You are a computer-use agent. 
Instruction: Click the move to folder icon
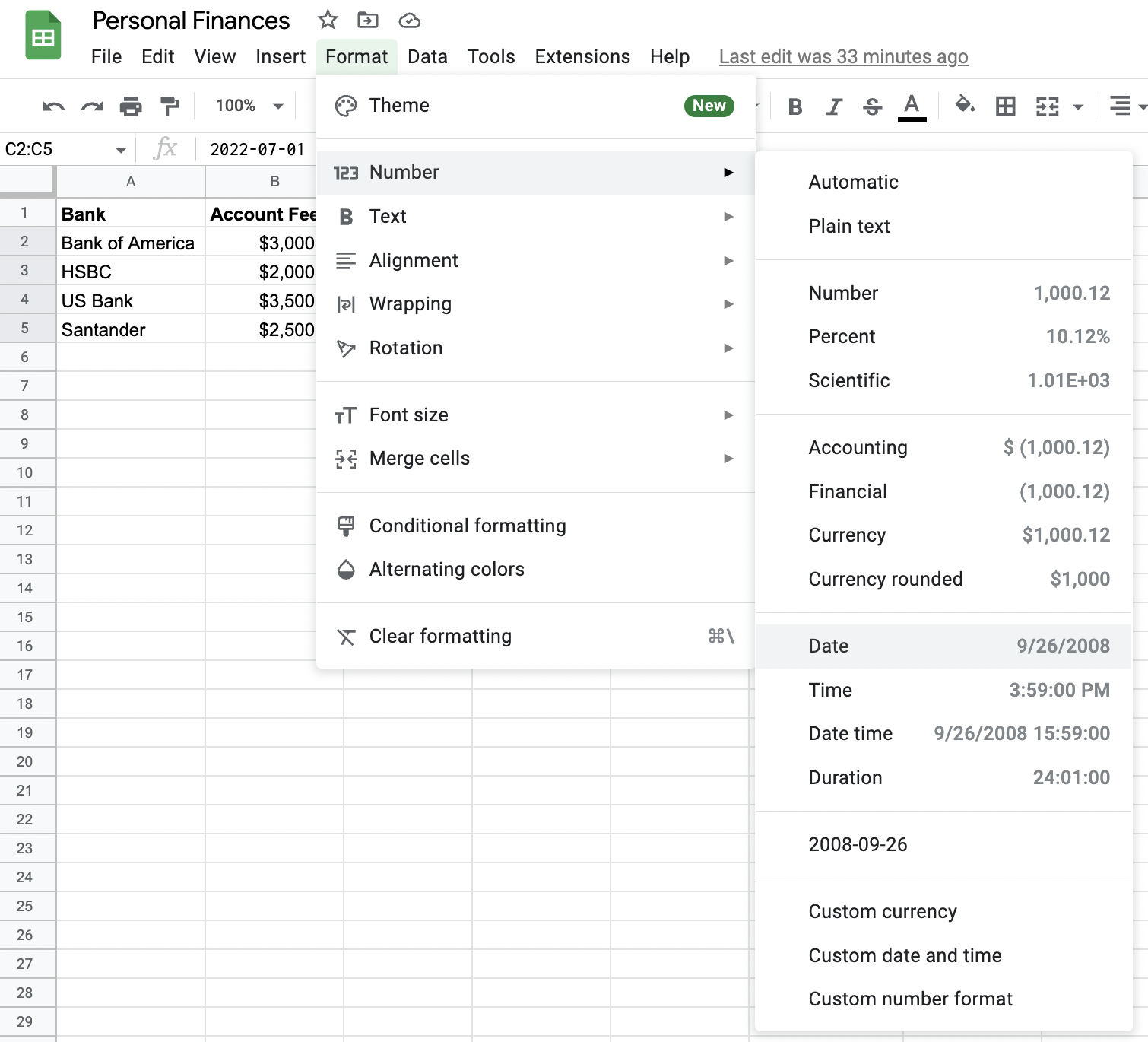tap(368, 20)
